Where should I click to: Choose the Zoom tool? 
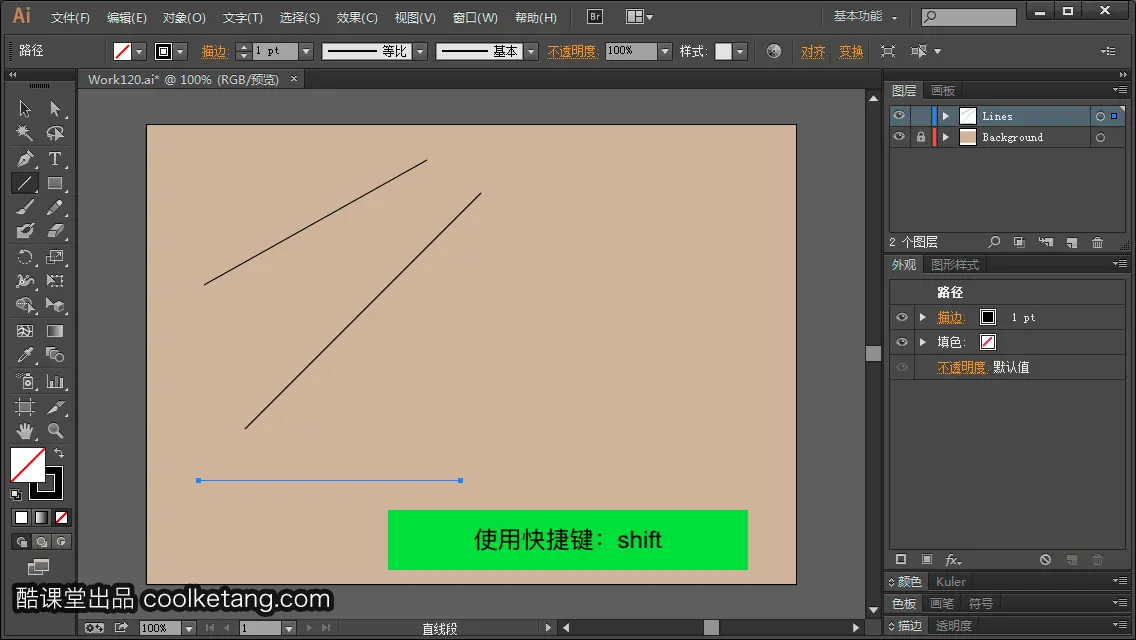point(55,431)
